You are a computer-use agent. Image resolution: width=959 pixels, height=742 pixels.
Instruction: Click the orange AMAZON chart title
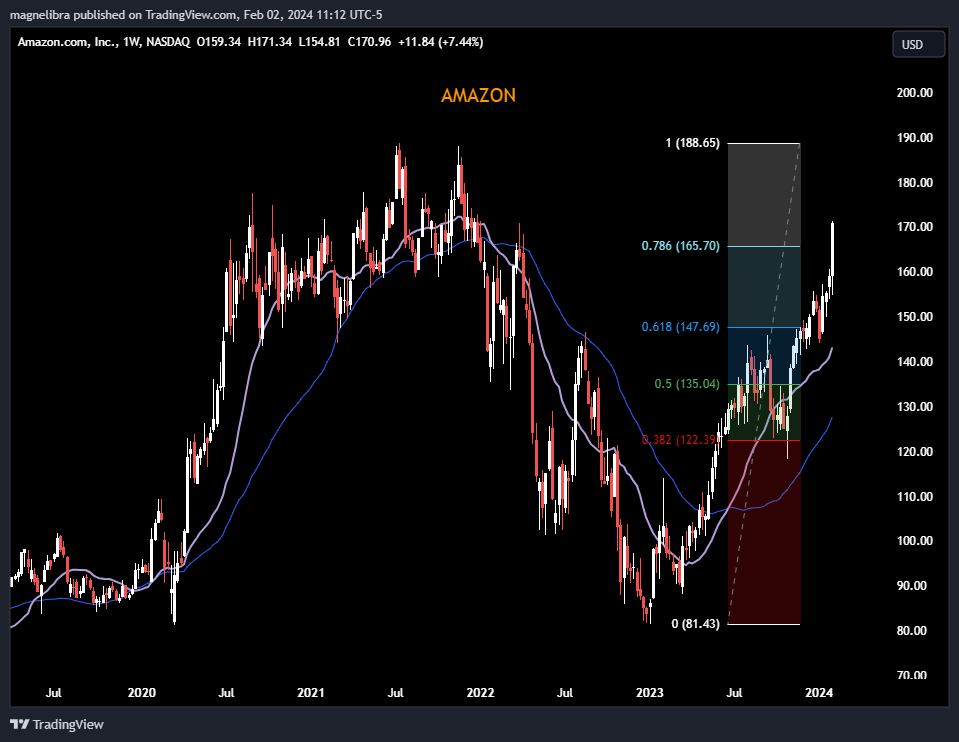pos(478,95)
